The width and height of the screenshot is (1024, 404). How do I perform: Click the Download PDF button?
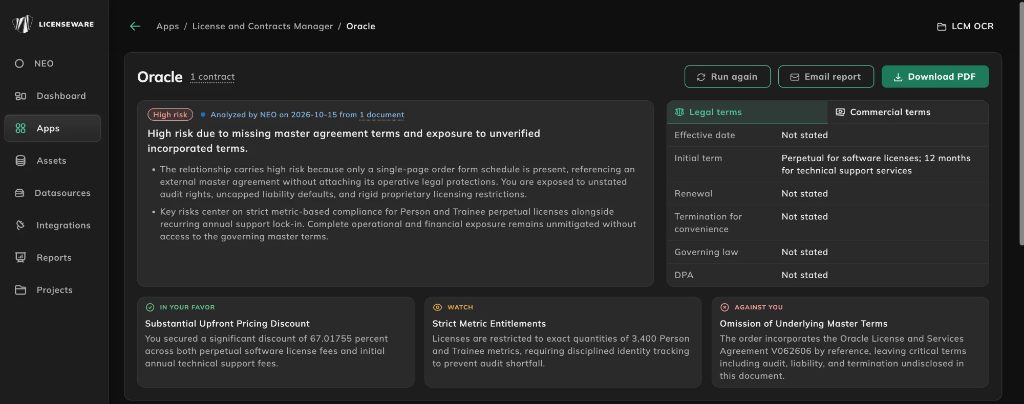point(935,76)
